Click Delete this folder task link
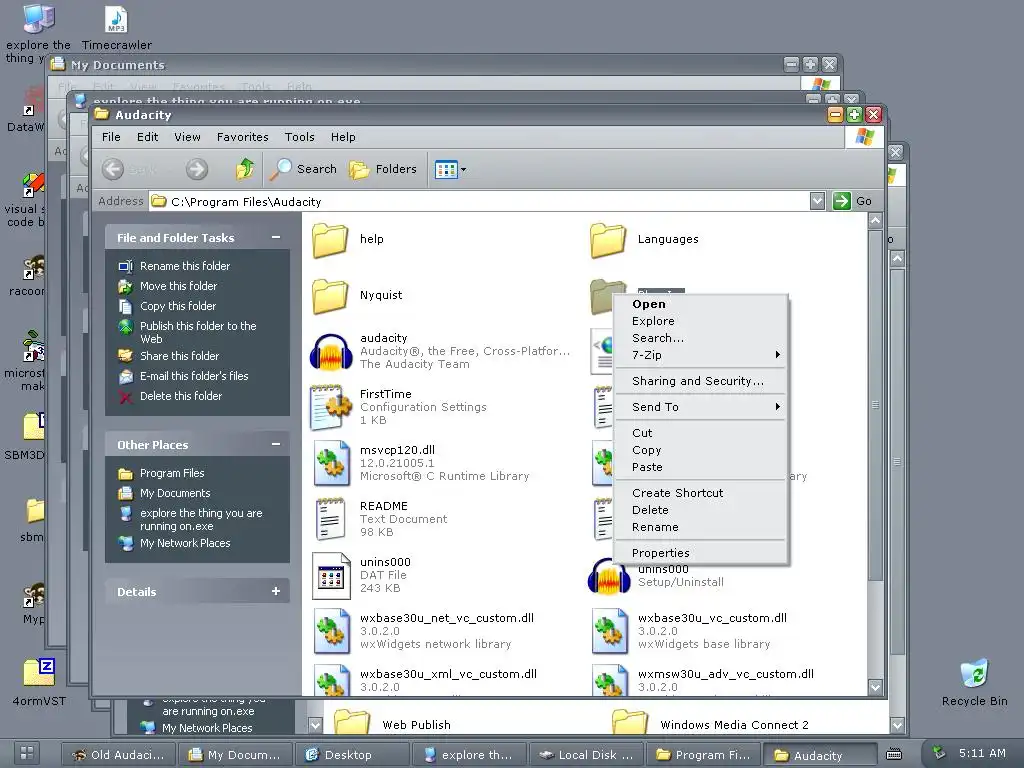The width and height of the screenshot is (1024, 768). (181, 396)
